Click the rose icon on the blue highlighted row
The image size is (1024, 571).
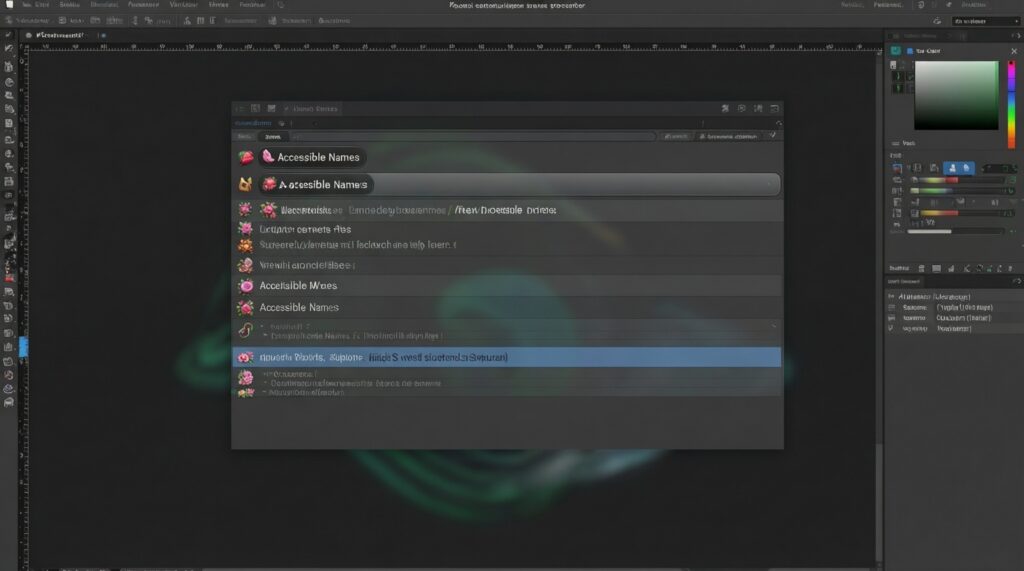point(245,357)
